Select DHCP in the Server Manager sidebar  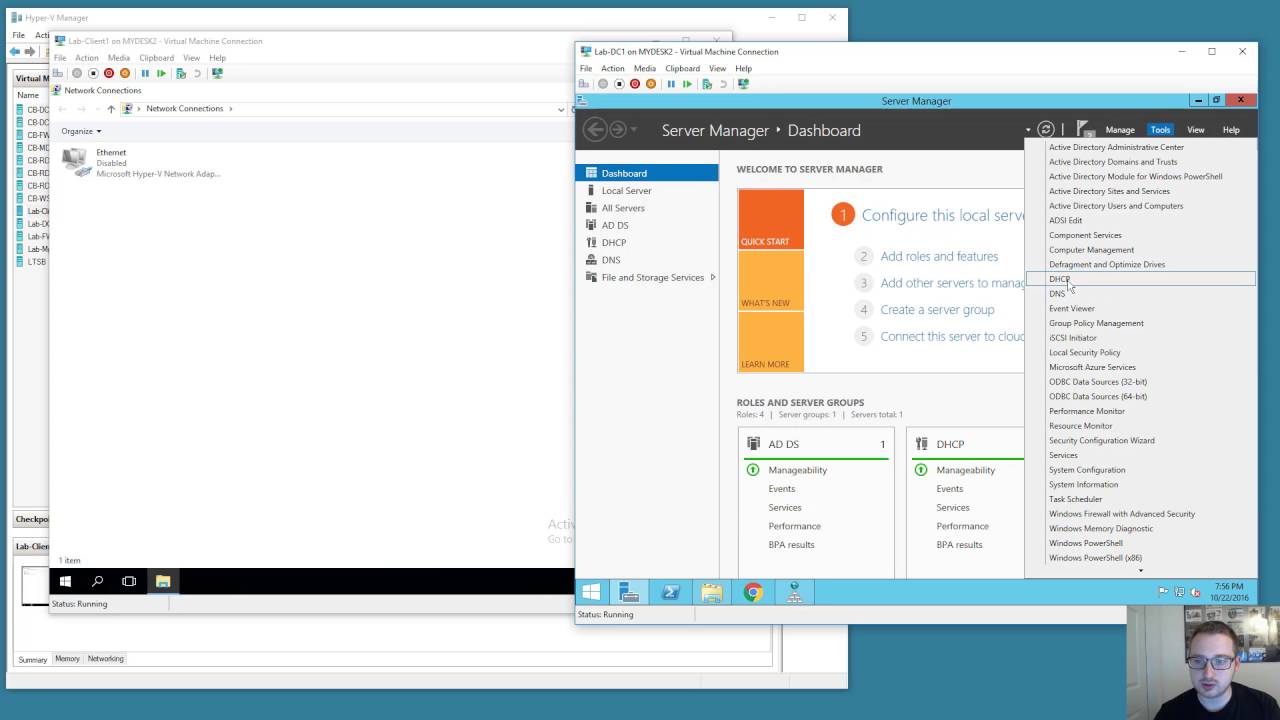[647, 242]
